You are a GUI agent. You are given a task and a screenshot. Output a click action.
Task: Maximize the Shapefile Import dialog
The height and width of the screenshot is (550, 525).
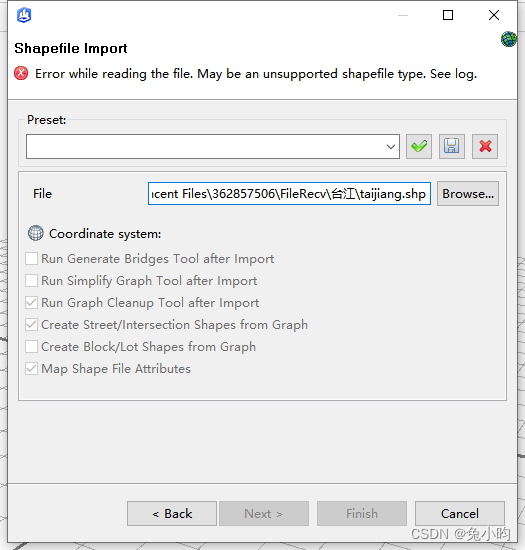click(x=448, y=15)
